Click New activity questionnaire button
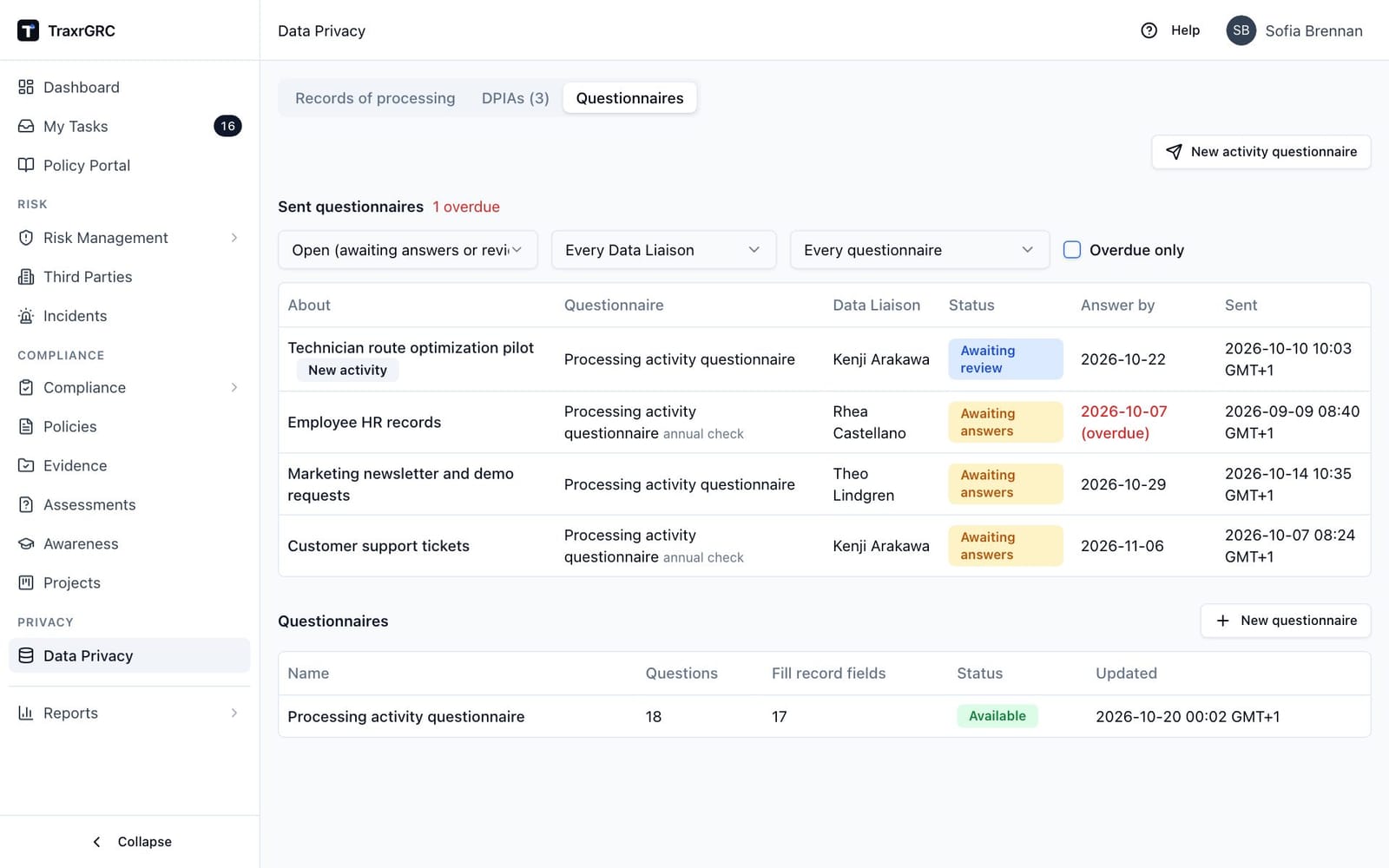This screenshot has width=1389, height=868. coord(1261,152)
